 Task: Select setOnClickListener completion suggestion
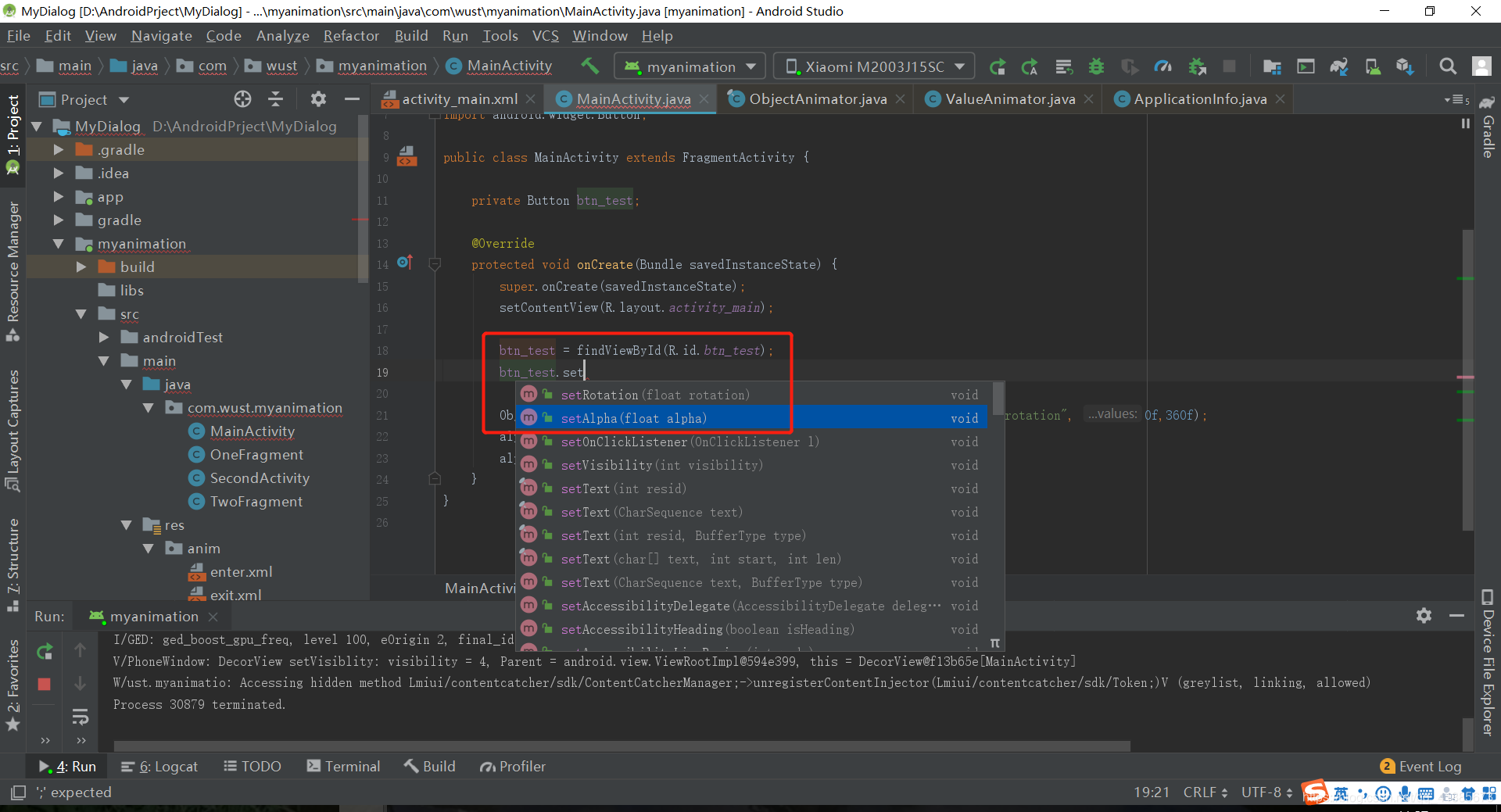click(752, 442)
